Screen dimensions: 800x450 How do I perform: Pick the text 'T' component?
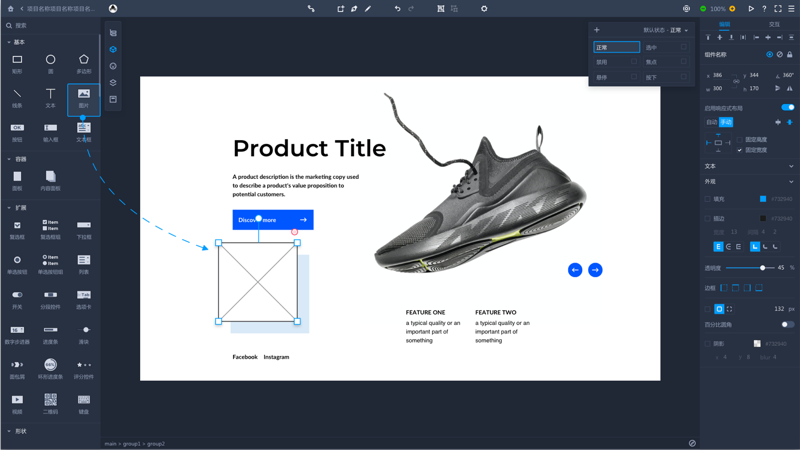point(50,93)
